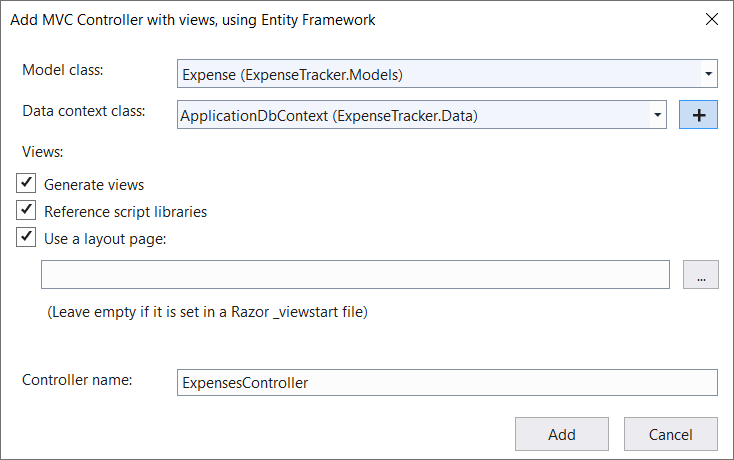Click the "Reference script libraries" label text
Image resolution: width=734 pixels, height=460 pixels.
pos(125,212)
